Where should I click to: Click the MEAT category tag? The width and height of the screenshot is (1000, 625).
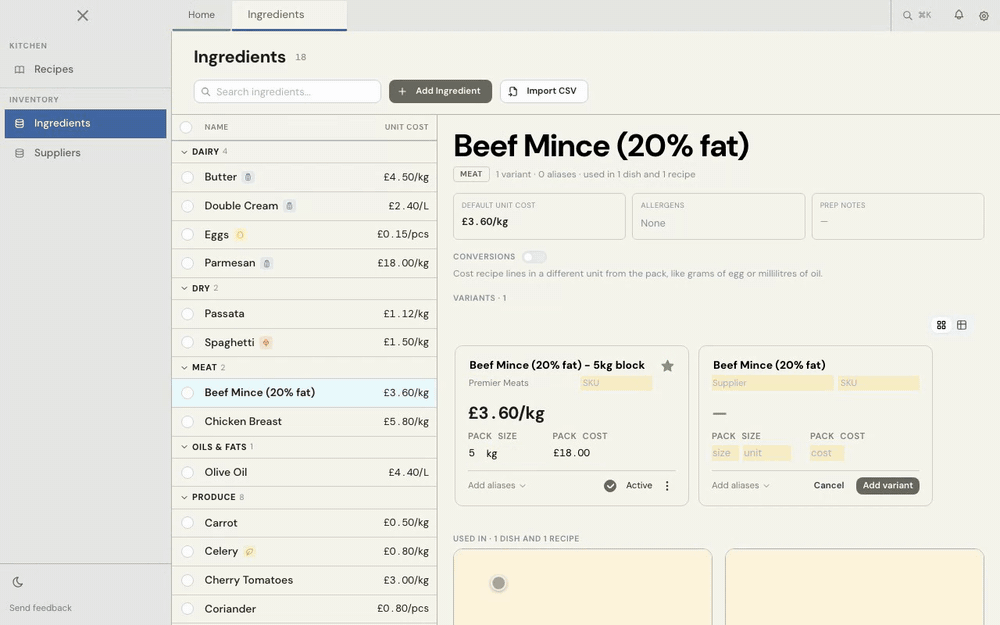(471, 174)
